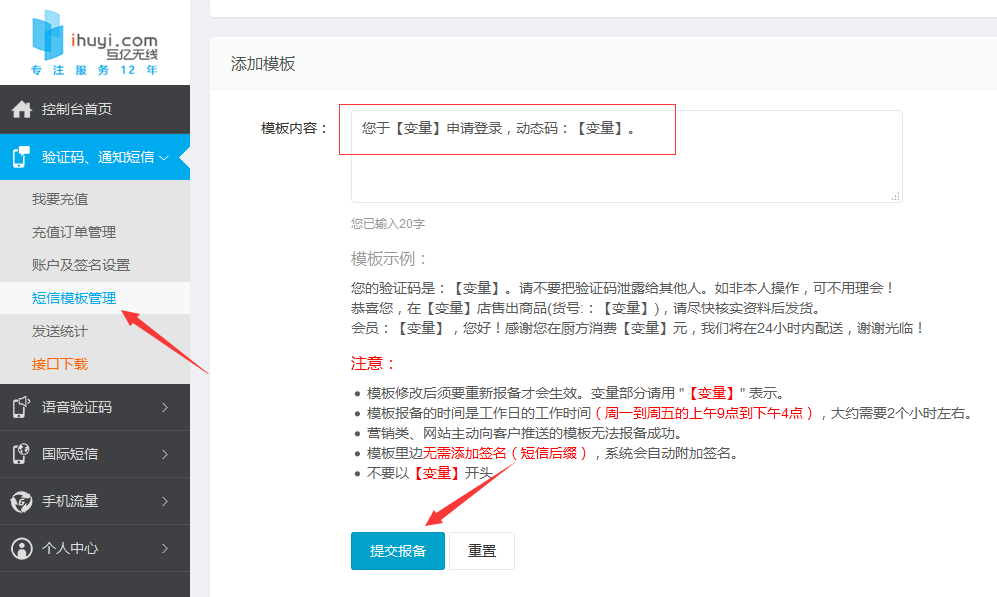Click the home icon beside 控制台首页
This screenshot has height=597, width=997.
coord(22,109)
